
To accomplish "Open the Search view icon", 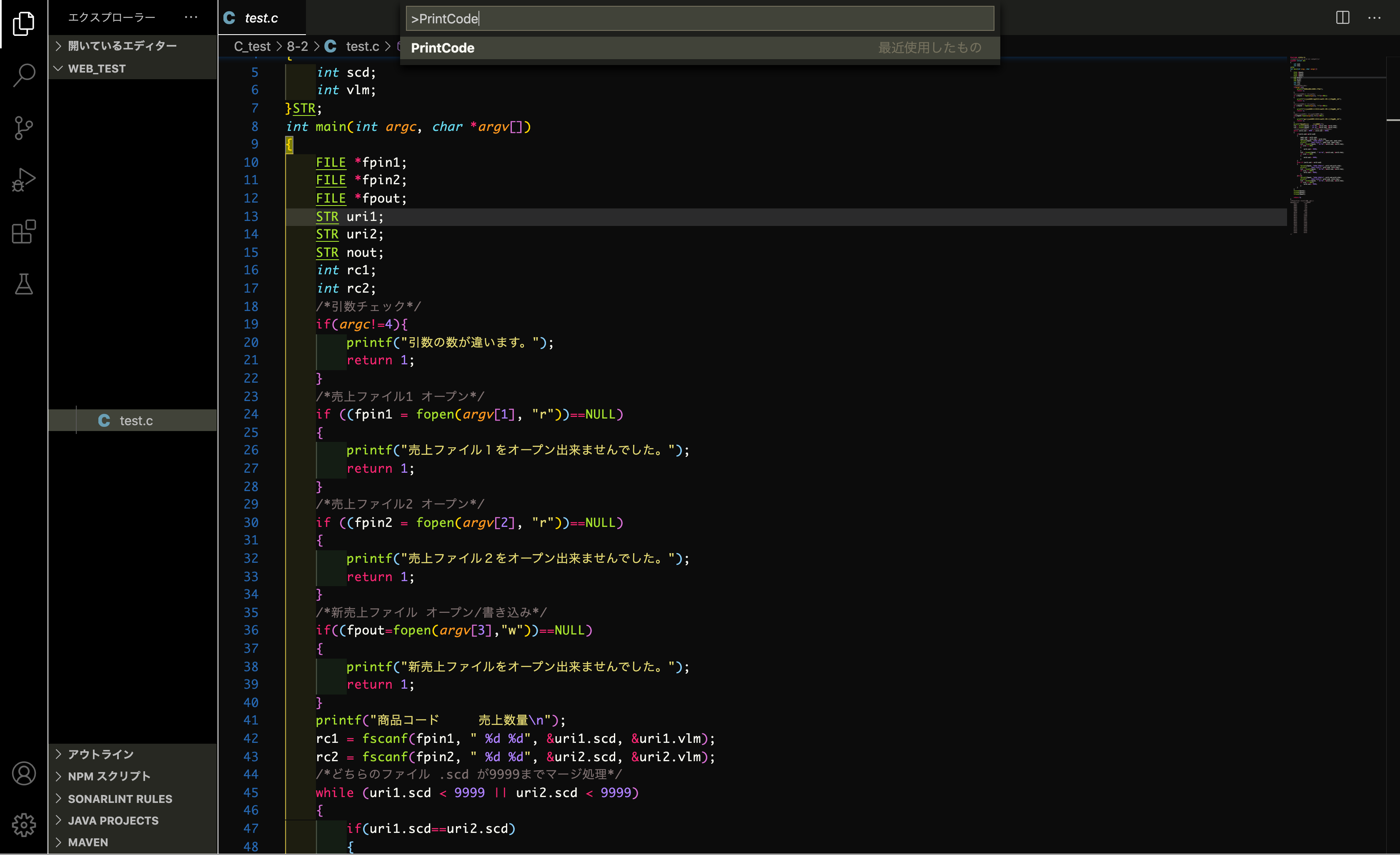I will pyautogui.click(x=23, y=75).
